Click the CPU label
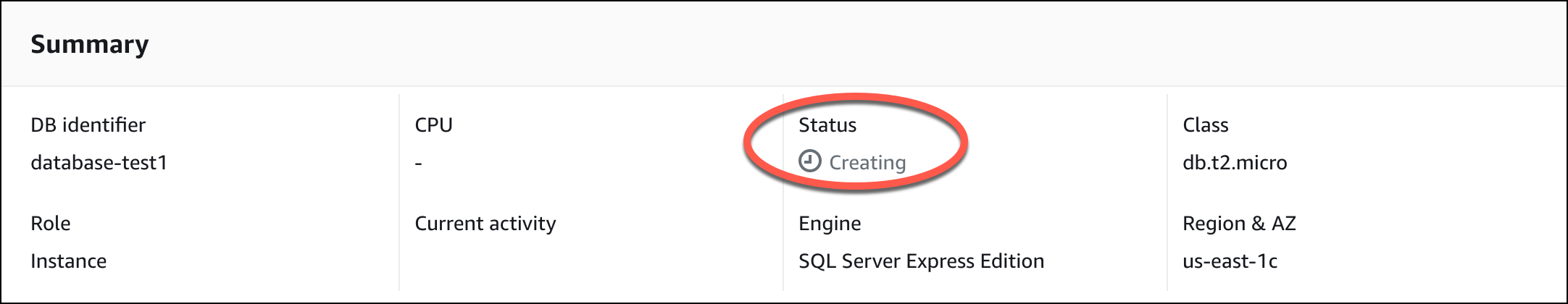 [433, 125]
